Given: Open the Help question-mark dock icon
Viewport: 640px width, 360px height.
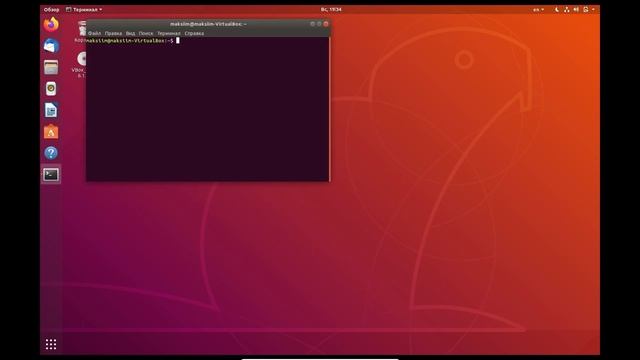Looking at the screenshot, I should [x=51, y=153].
